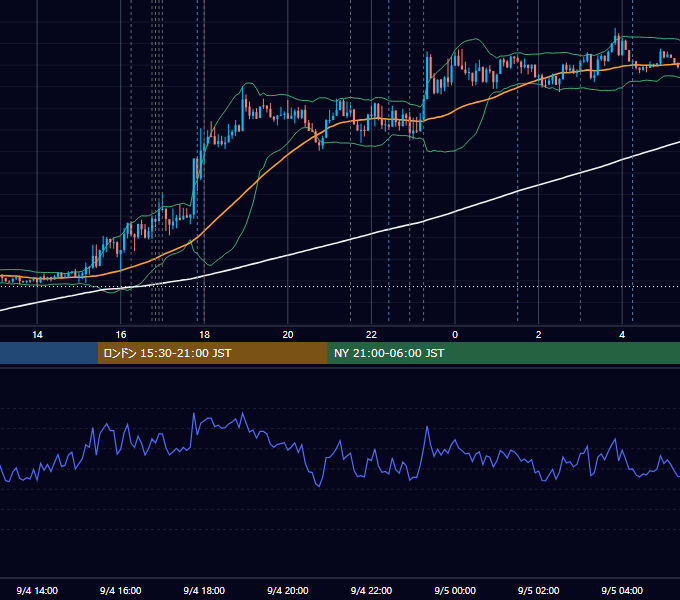Click the 14 hour axis label
This screenshot has width=680, height=600.
pyautogui.click(x=37, y=335)
